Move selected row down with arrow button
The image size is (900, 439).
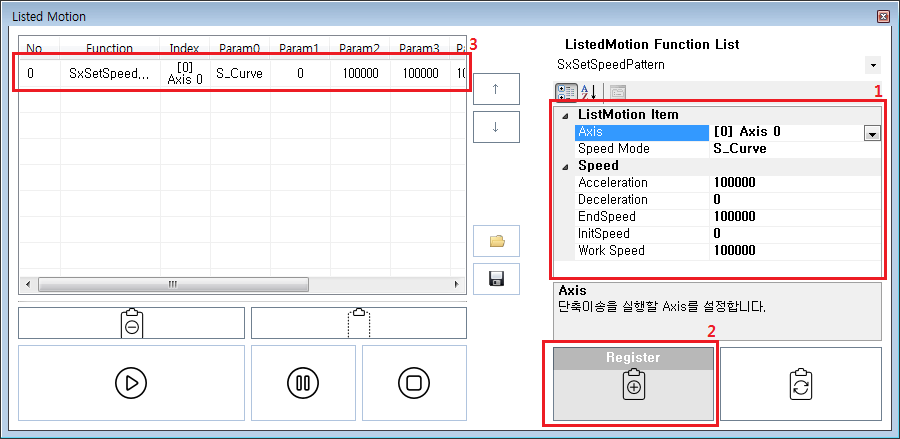tap(497, 127)
